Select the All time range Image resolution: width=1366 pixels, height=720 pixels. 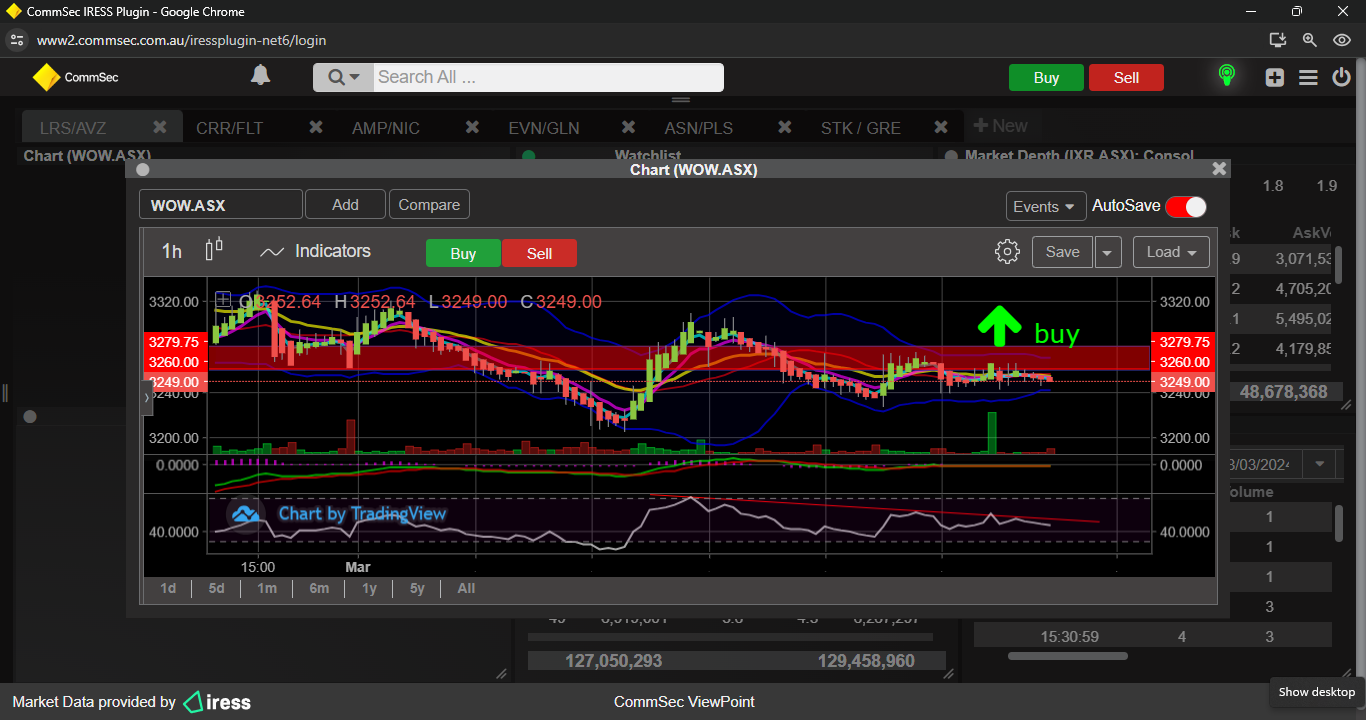(x=466, y=589)
